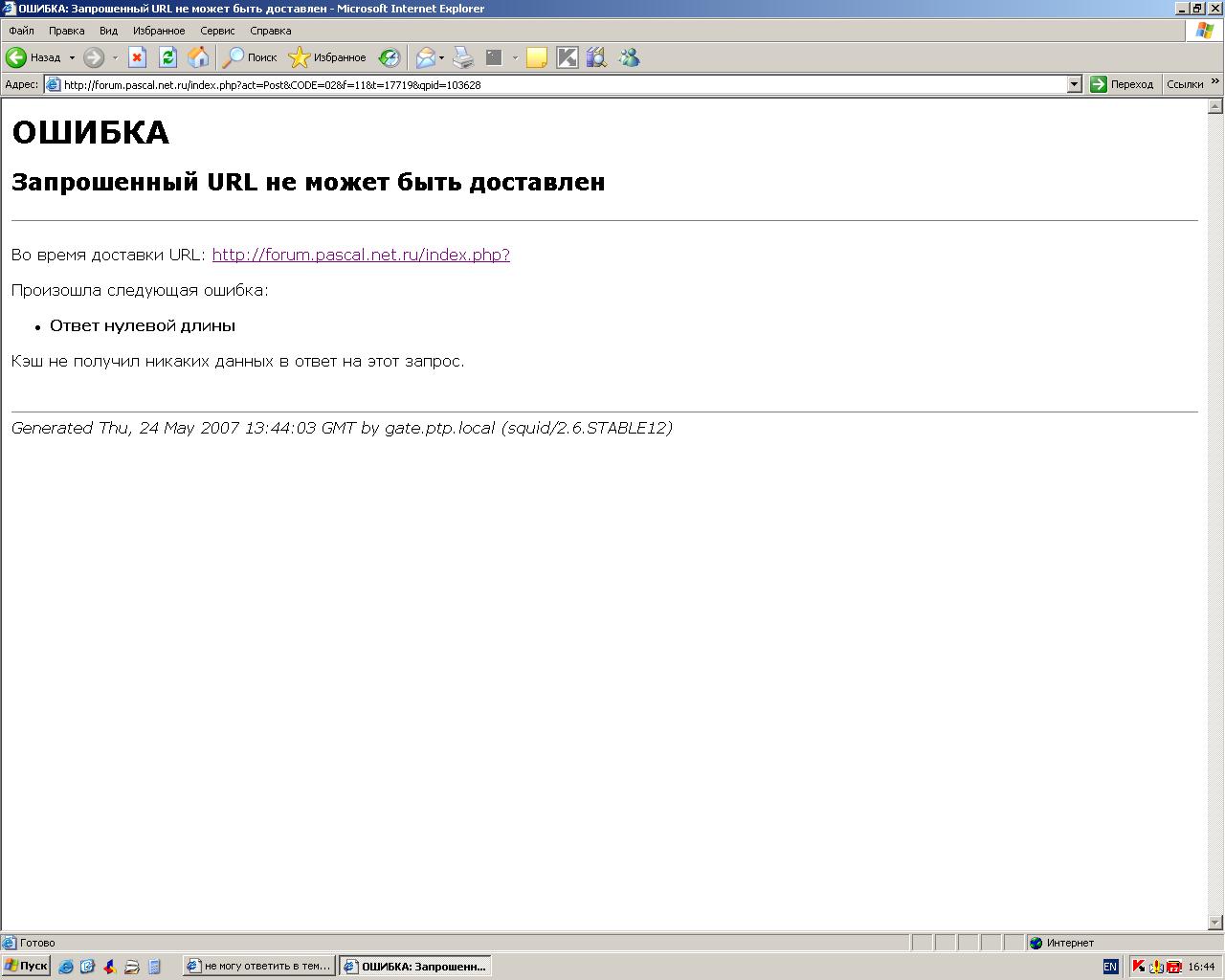The image size is (1225, 980).
Task: Click the Назад (Back) arrow button
Action: pos(17,57)
